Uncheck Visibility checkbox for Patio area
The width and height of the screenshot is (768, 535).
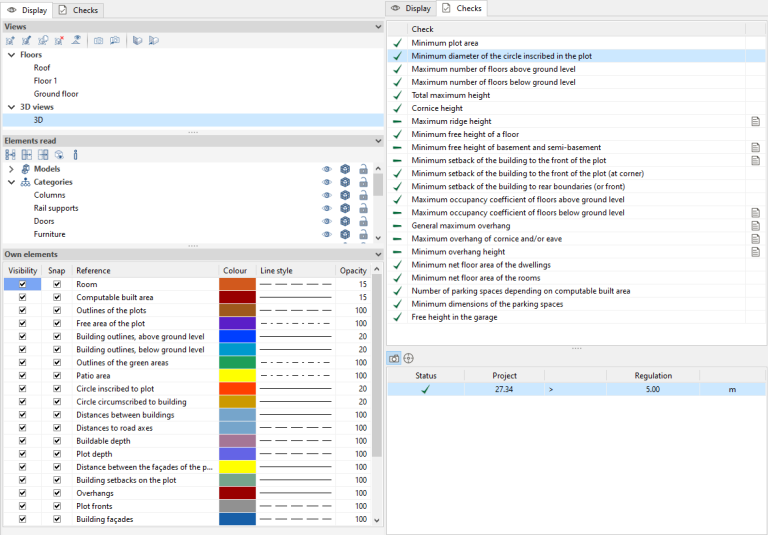click(x=23, y=376)
